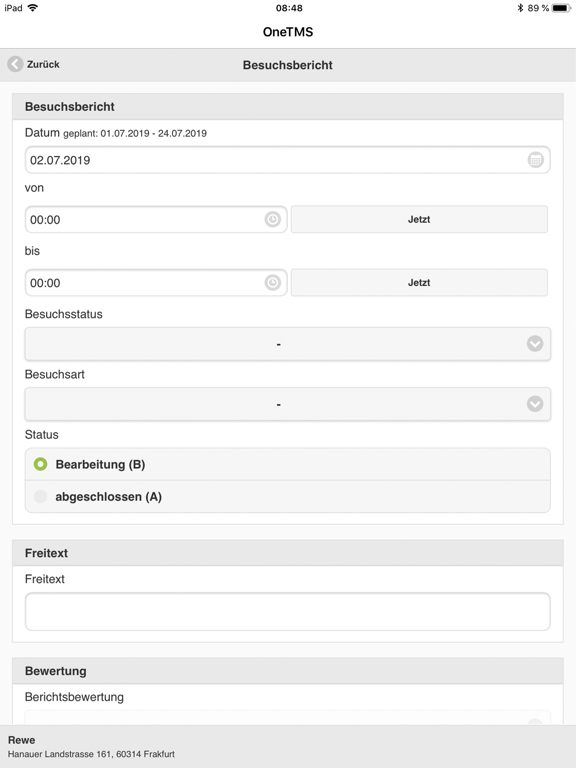Image resolution: width=576 pixels, height=768 pixels.
Task: Open the Besuchsstatus dropdown
Action: (x=288, y=344)
